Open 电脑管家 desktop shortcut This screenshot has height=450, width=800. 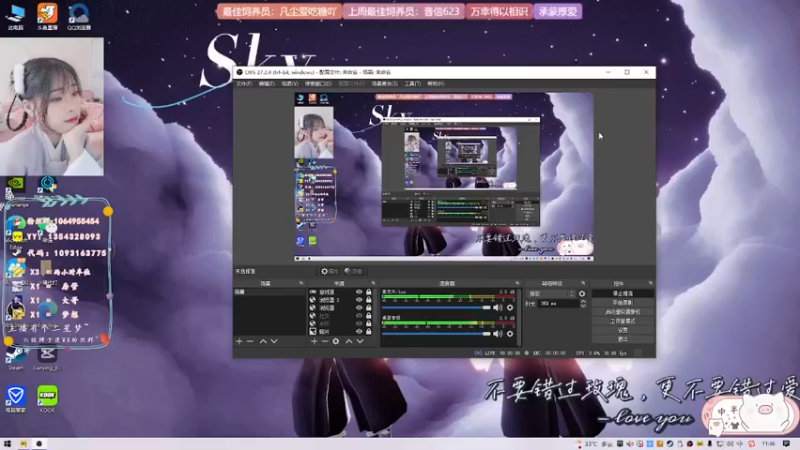[x=16, y=399]
